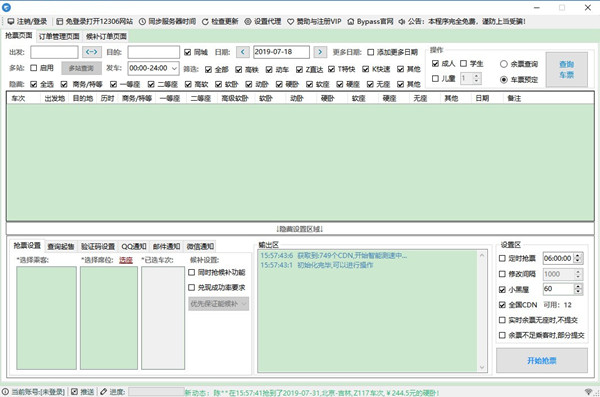The width and height of the screenshot is (600, 397).
Task: Toggle the 同城 checkbox
Action: click(x=188, y=52)
